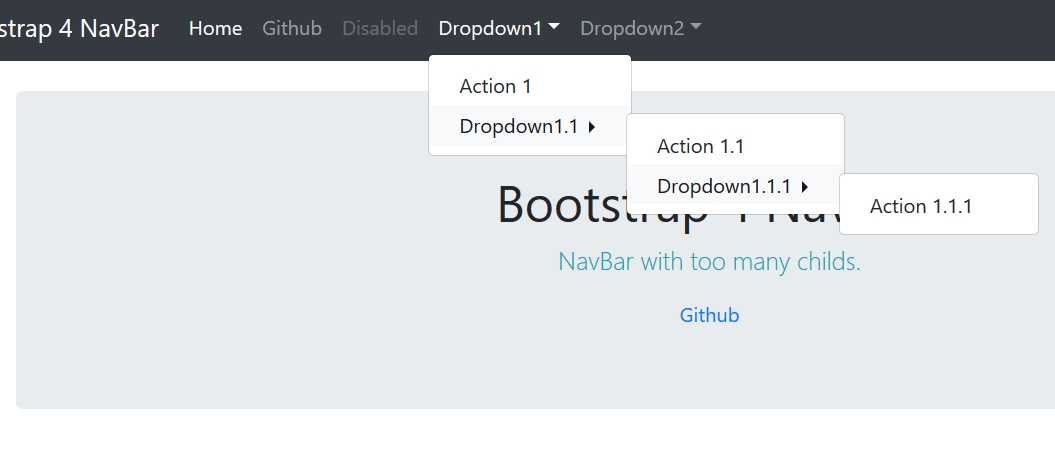Click empty space in the dark navbar
This screenshot has height=459, width=1055.
coord(880,28)
